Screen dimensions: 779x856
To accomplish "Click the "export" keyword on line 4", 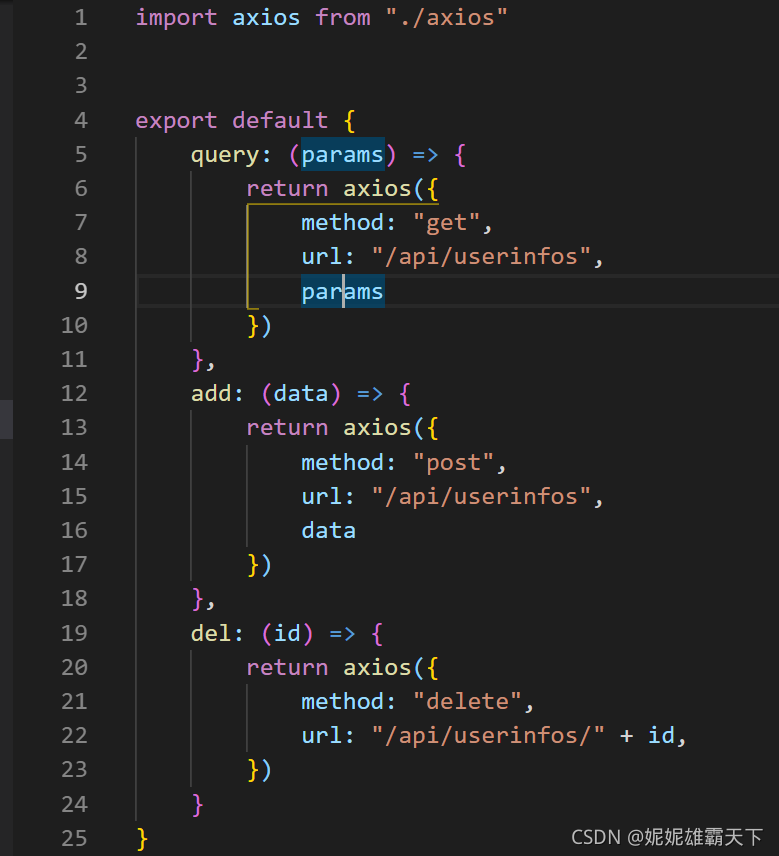I will 176,121.
